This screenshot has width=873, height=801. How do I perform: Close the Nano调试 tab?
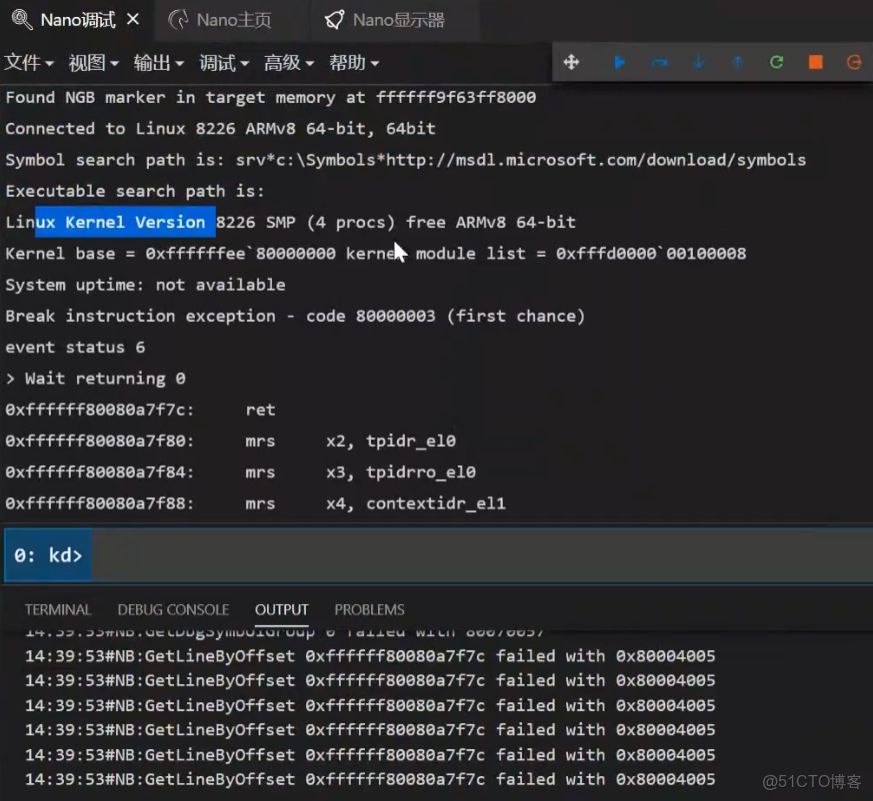coord(133,19)
